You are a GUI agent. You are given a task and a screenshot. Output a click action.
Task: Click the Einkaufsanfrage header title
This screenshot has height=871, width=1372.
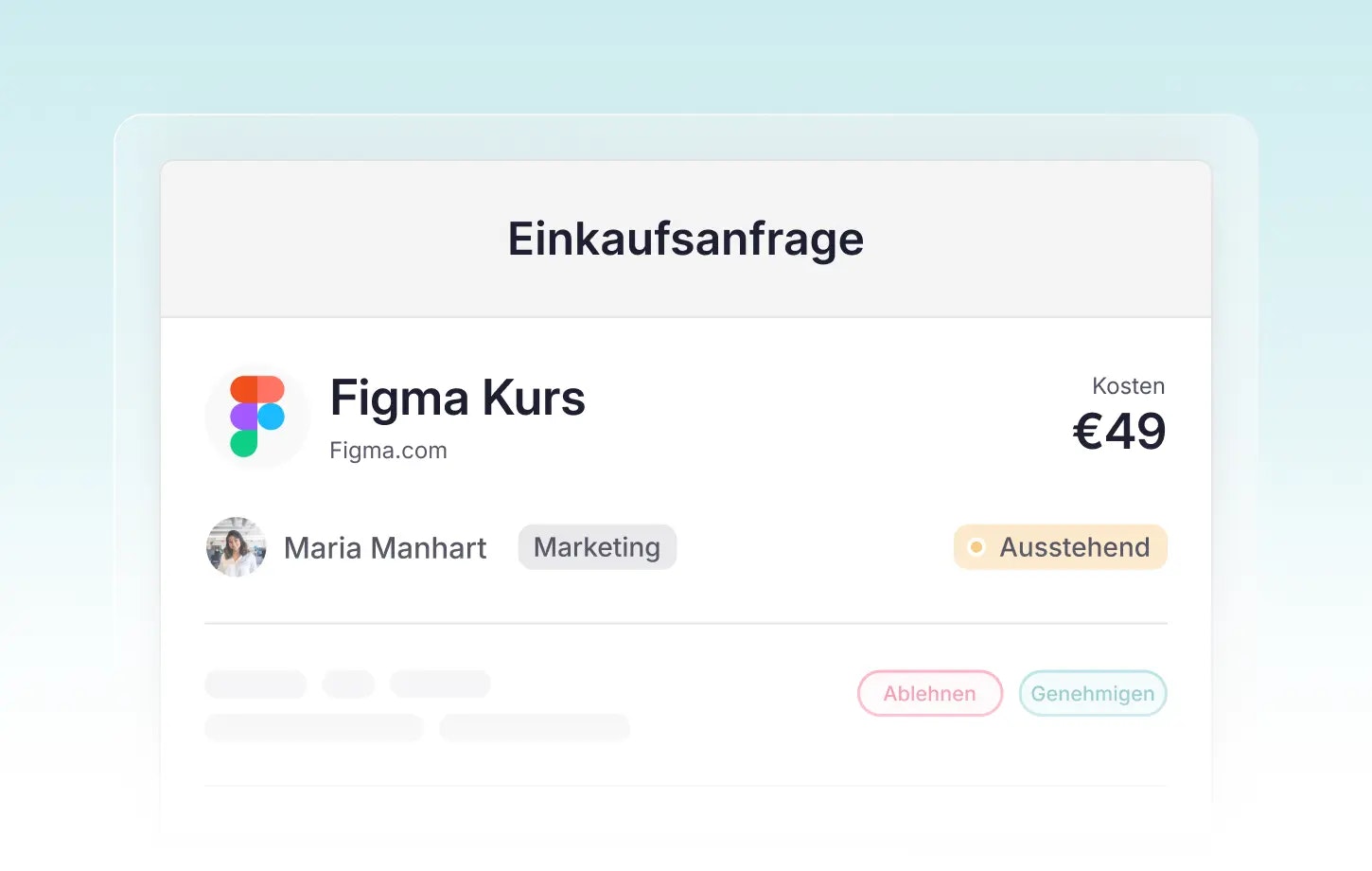point(686,239)
